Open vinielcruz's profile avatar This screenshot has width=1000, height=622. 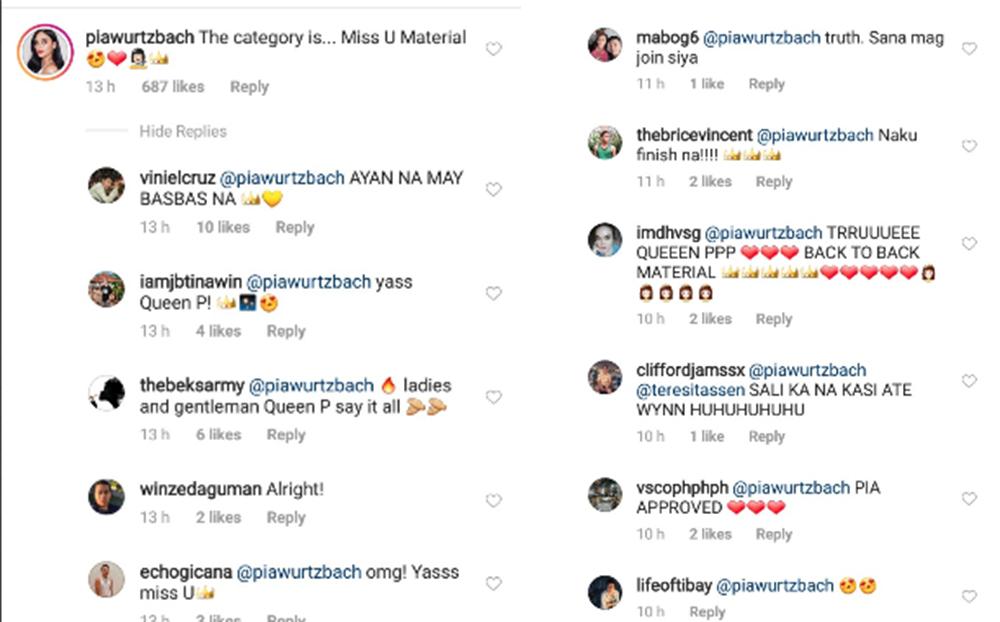click(106, 185)
